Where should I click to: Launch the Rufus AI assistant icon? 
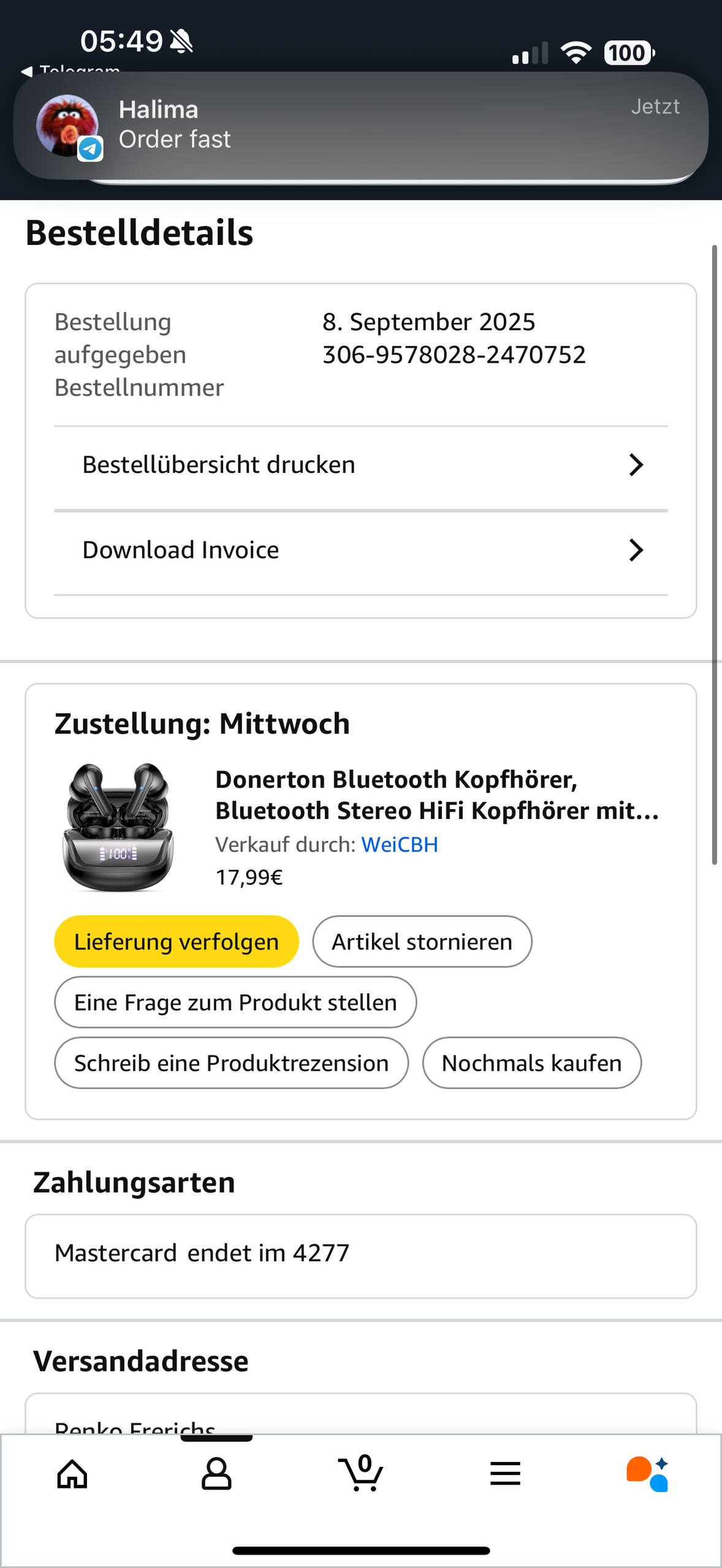[647, 1474]
